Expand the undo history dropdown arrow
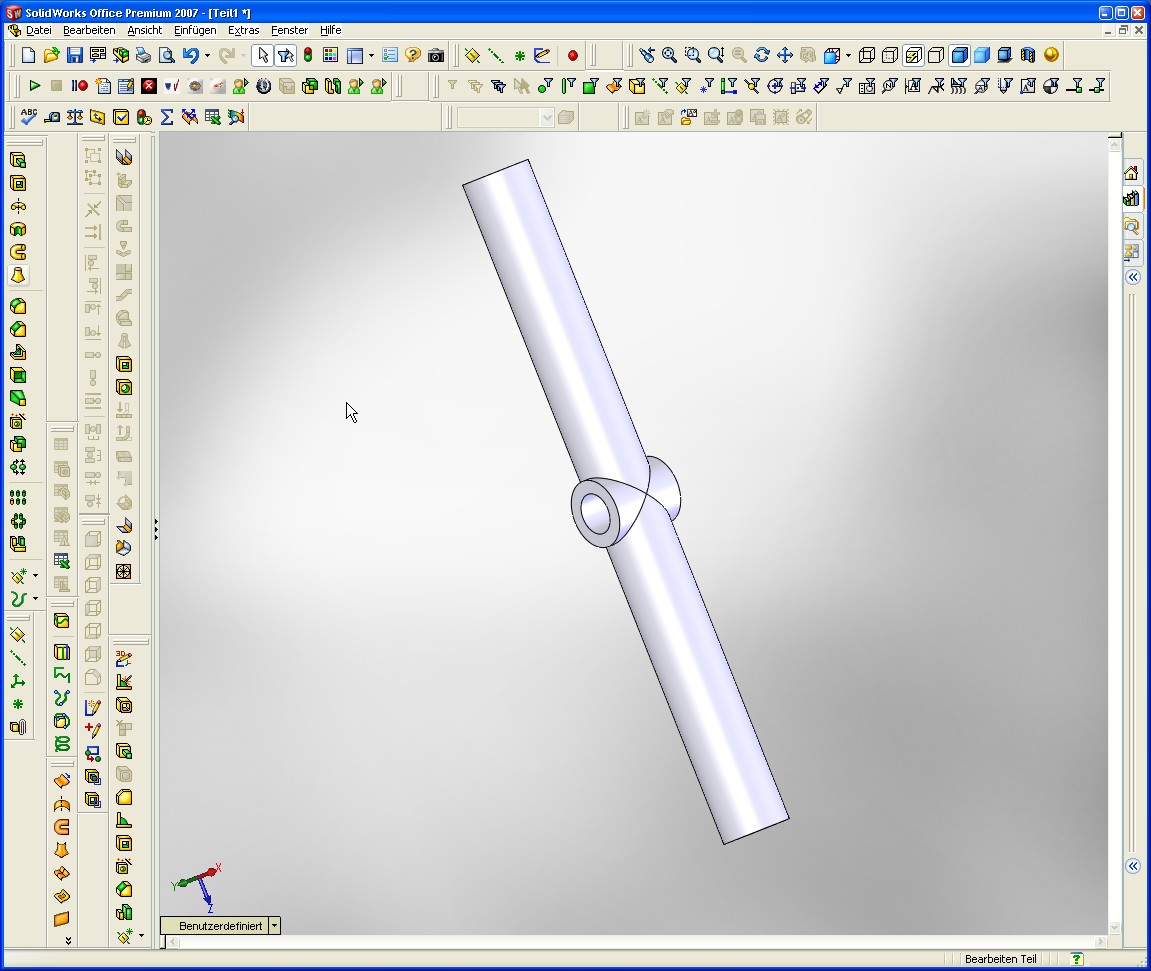1151x971 pixels. tap(207, 55)
